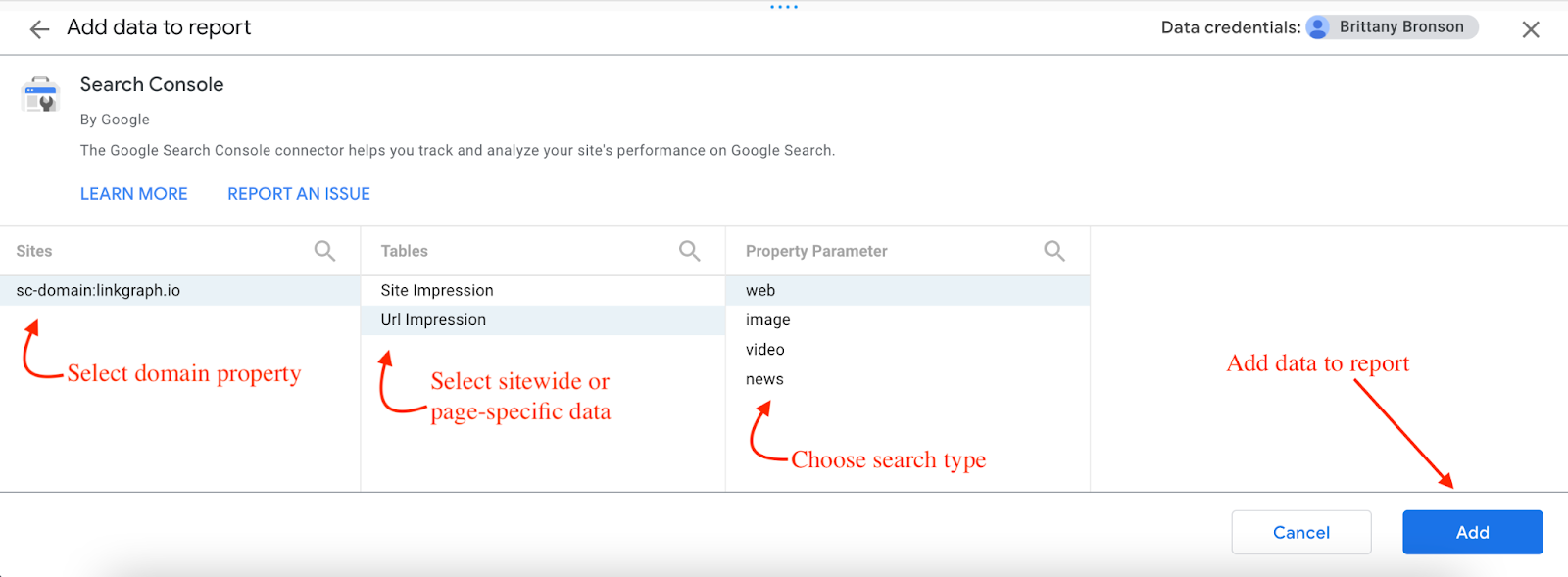This screenshot has width=1568, height=577.
Task: Choose image search type
Action: (x=767, y=319)
